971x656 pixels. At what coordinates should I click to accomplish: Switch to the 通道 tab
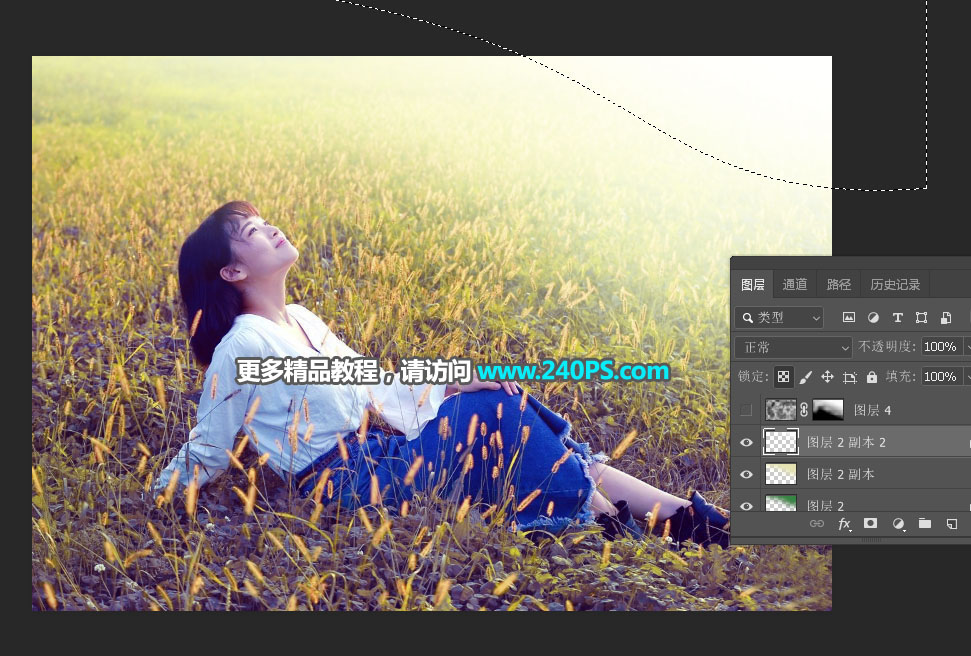click(795, 284)
